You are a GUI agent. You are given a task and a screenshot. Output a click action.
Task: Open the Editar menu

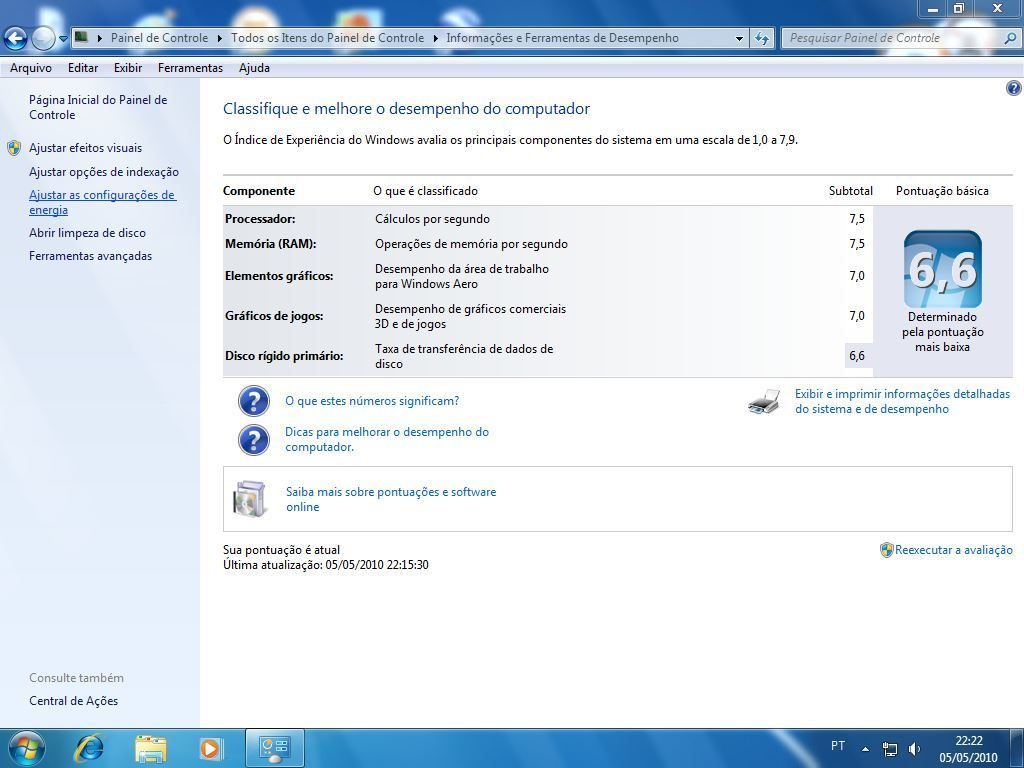[83, 68]
